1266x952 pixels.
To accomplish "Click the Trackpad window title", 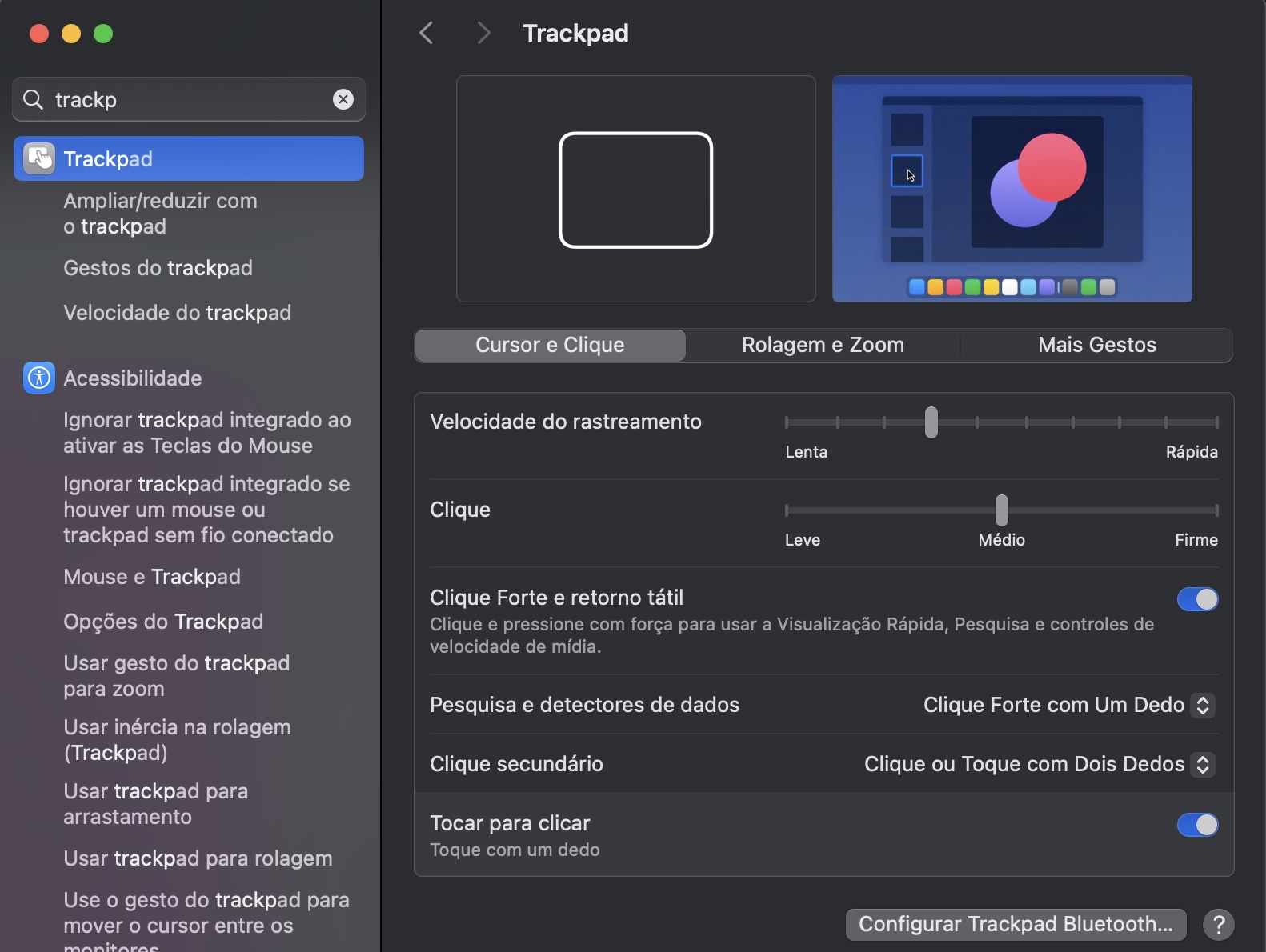I will tap(575, 33).
